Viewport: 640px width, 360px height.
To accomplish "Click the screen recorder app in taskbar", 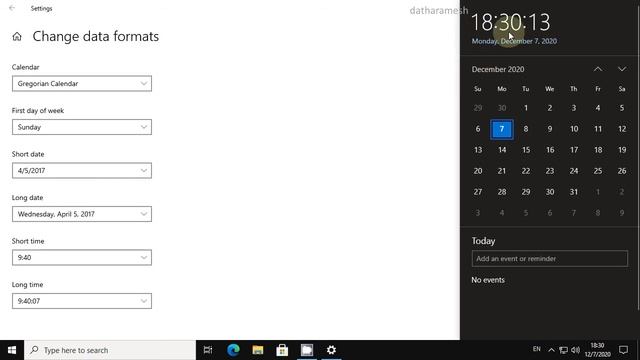I will [307, 350].
